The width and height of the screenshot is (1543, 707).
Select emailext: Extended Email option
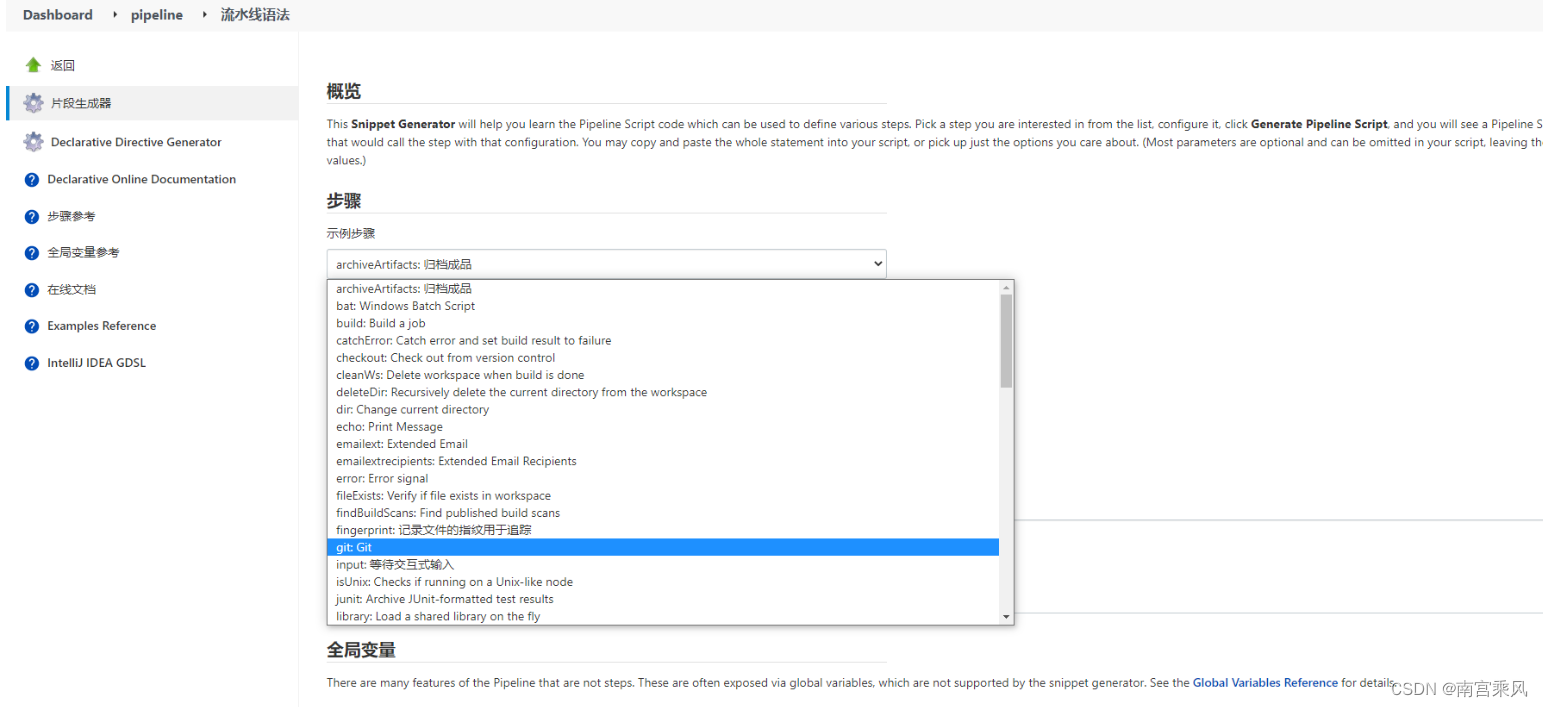click(663, 444)
